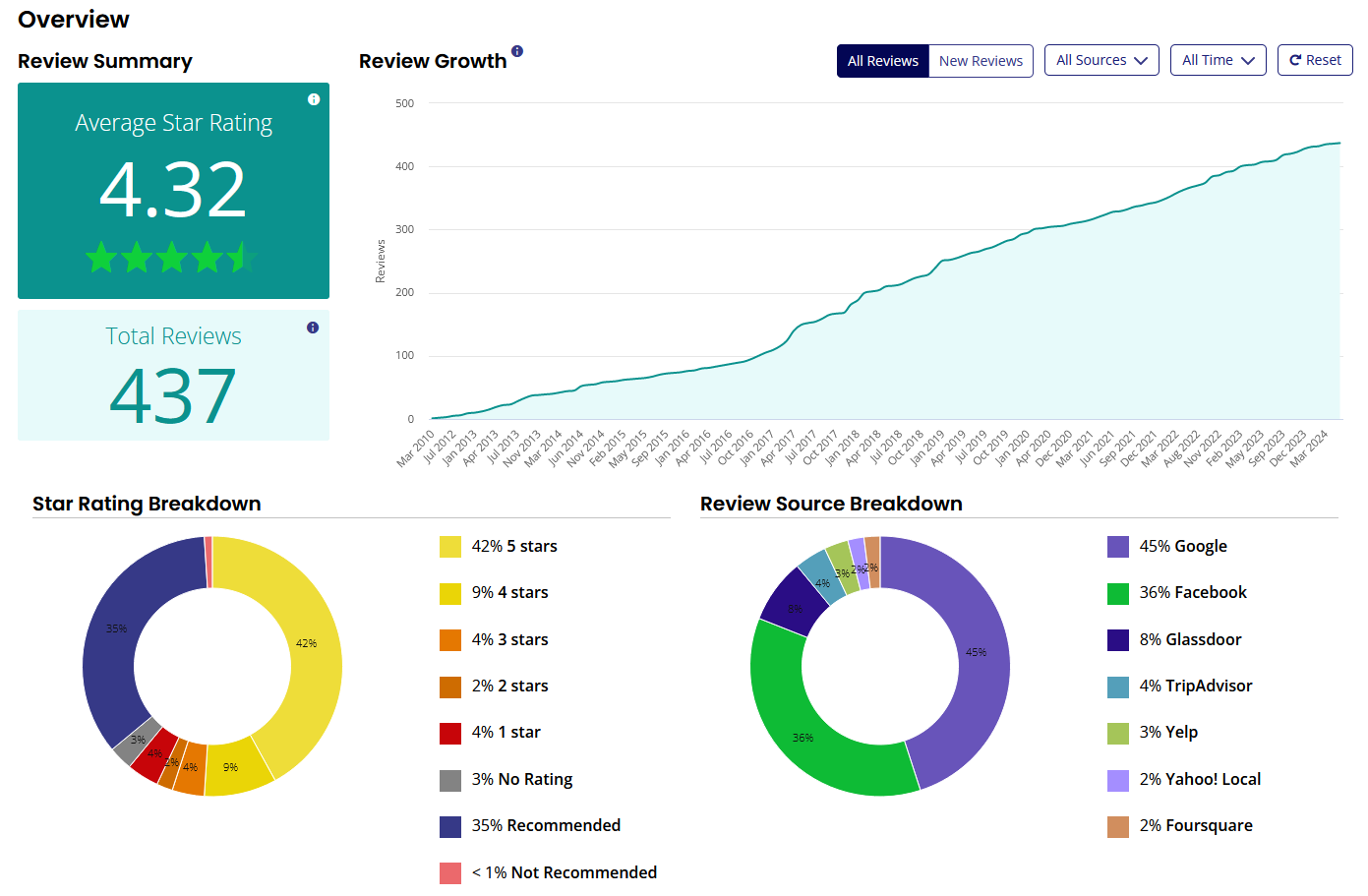Click the '35% Recommended' legend label
The width and height of the screenshot is (1368, 896).
(546, 825)
